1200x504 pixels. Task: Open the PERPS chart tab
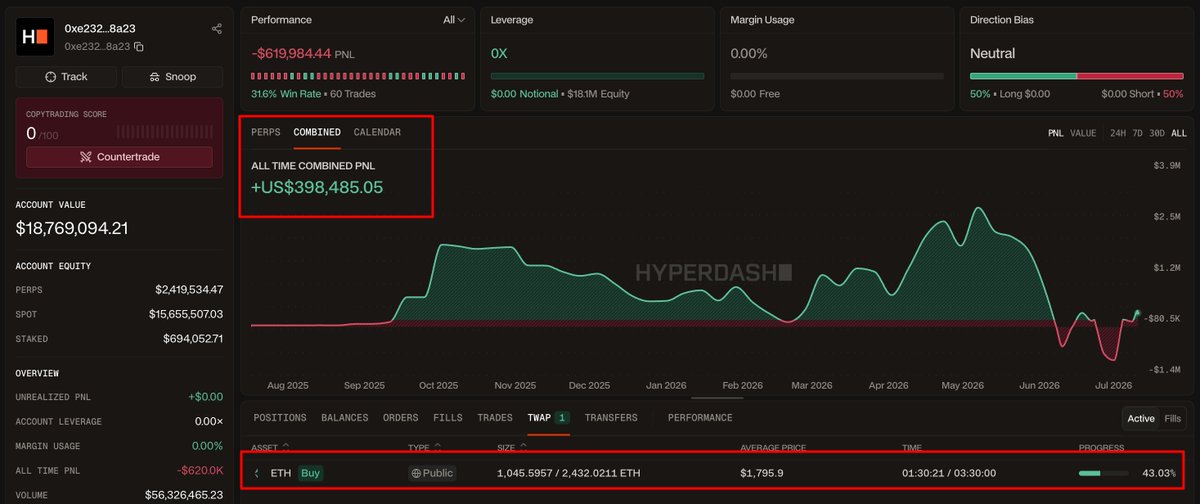[x=266, y=132]
